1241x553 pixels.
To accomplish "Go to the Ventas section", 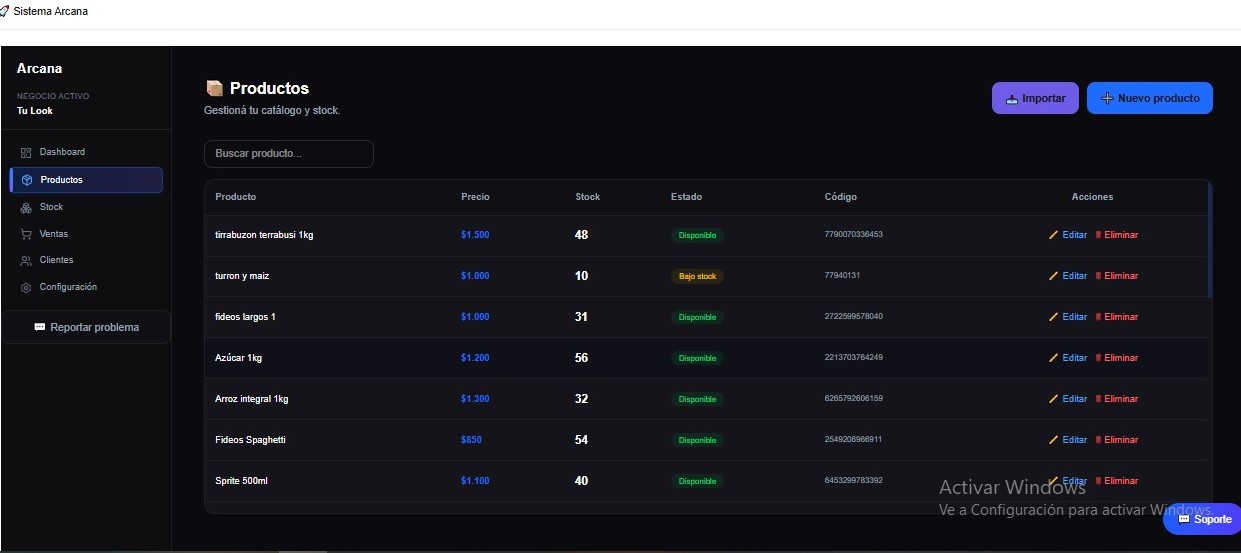I will (x=54, y=234).
